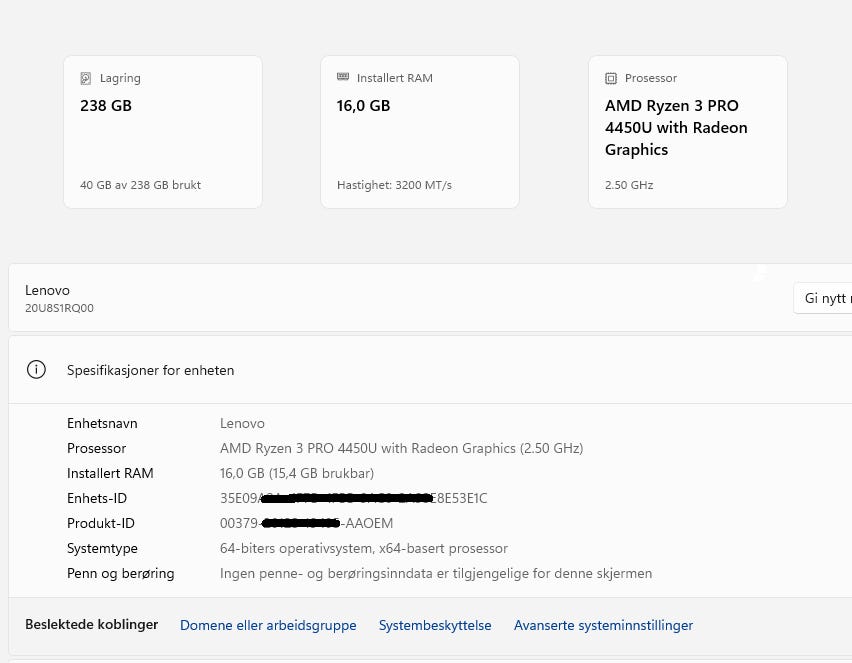The width and height of the screenshot is (852, 663).
Task: Select the Enhetsnavn value Lenovo
Action: 242,423
